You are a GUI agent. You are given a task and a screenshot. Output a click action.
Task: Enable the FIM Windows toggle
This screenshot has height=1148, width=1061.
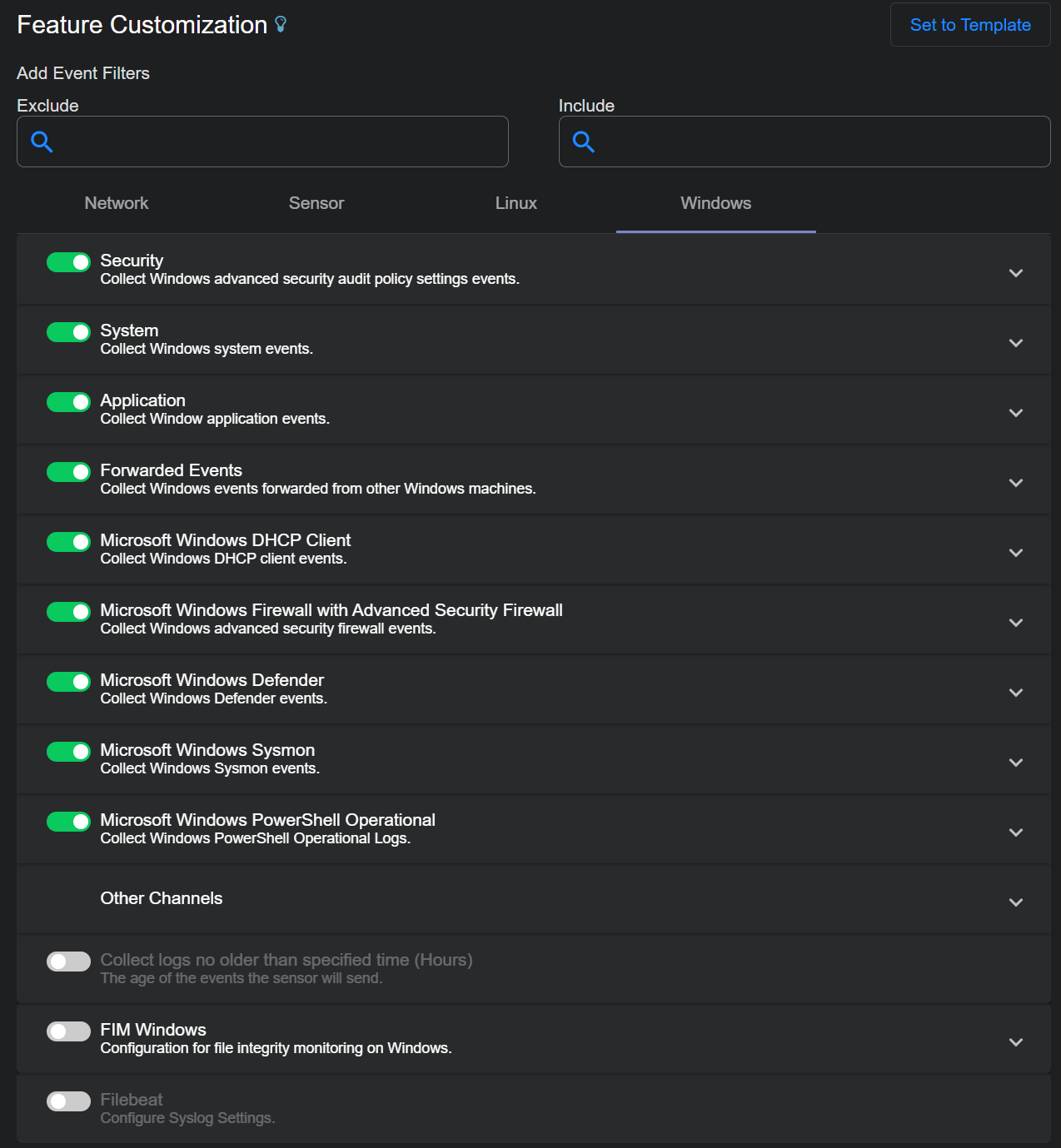68,1031
